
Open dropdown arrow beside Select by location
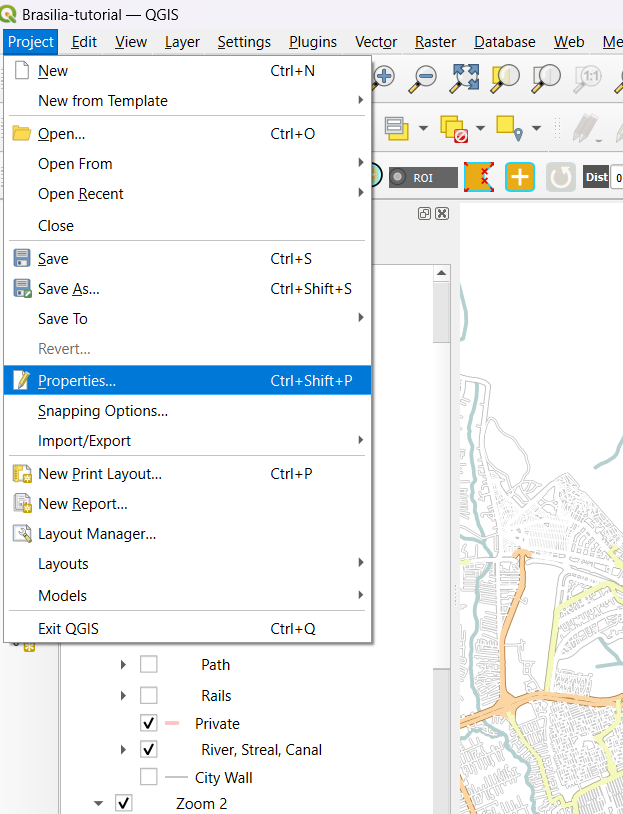536,128
